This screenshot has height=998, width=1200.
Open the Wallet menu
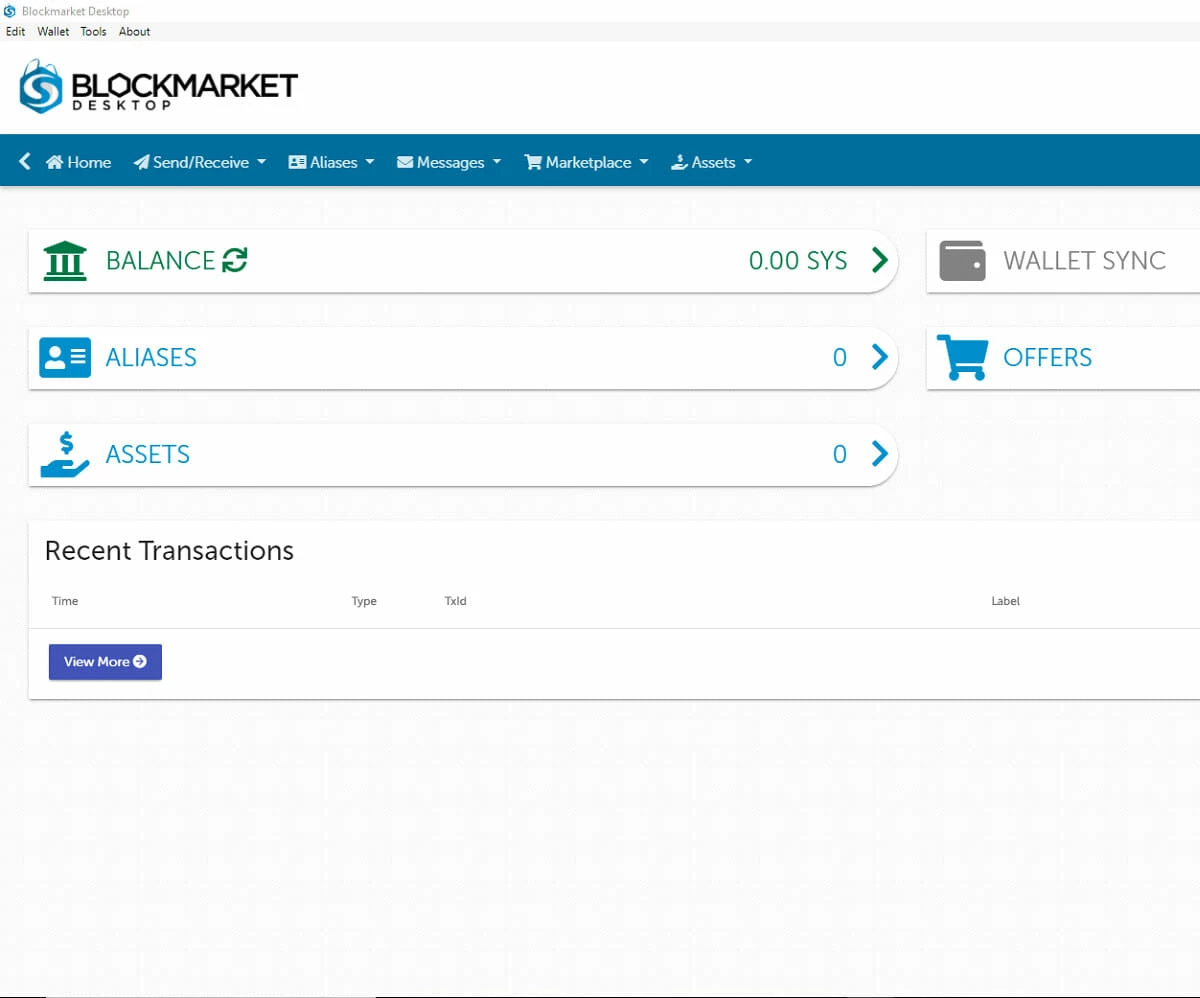(53, 31)
